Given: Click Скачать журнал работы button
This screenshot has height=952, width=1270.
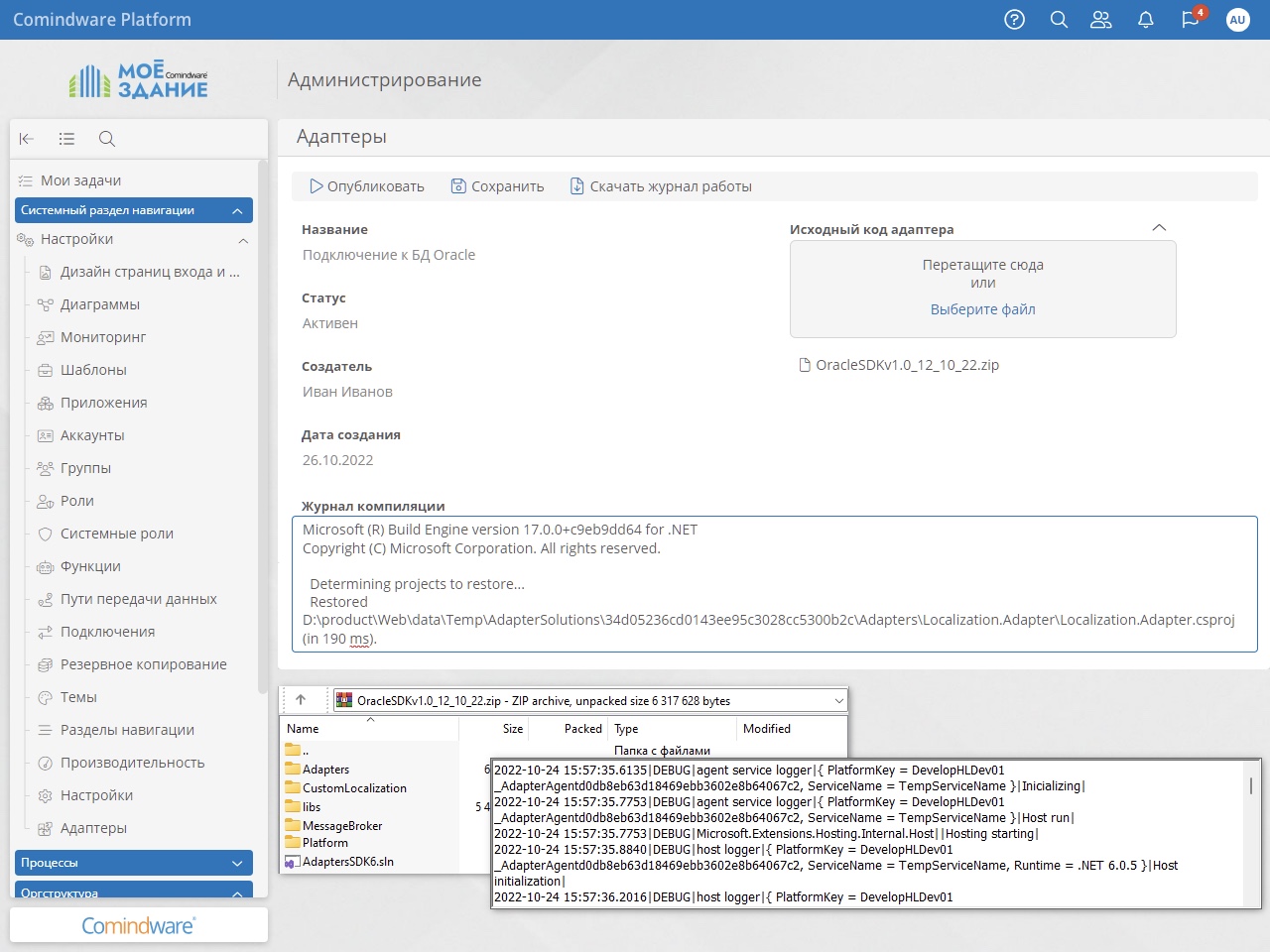Looking at the screenshot, I should (x=661, y=186).
